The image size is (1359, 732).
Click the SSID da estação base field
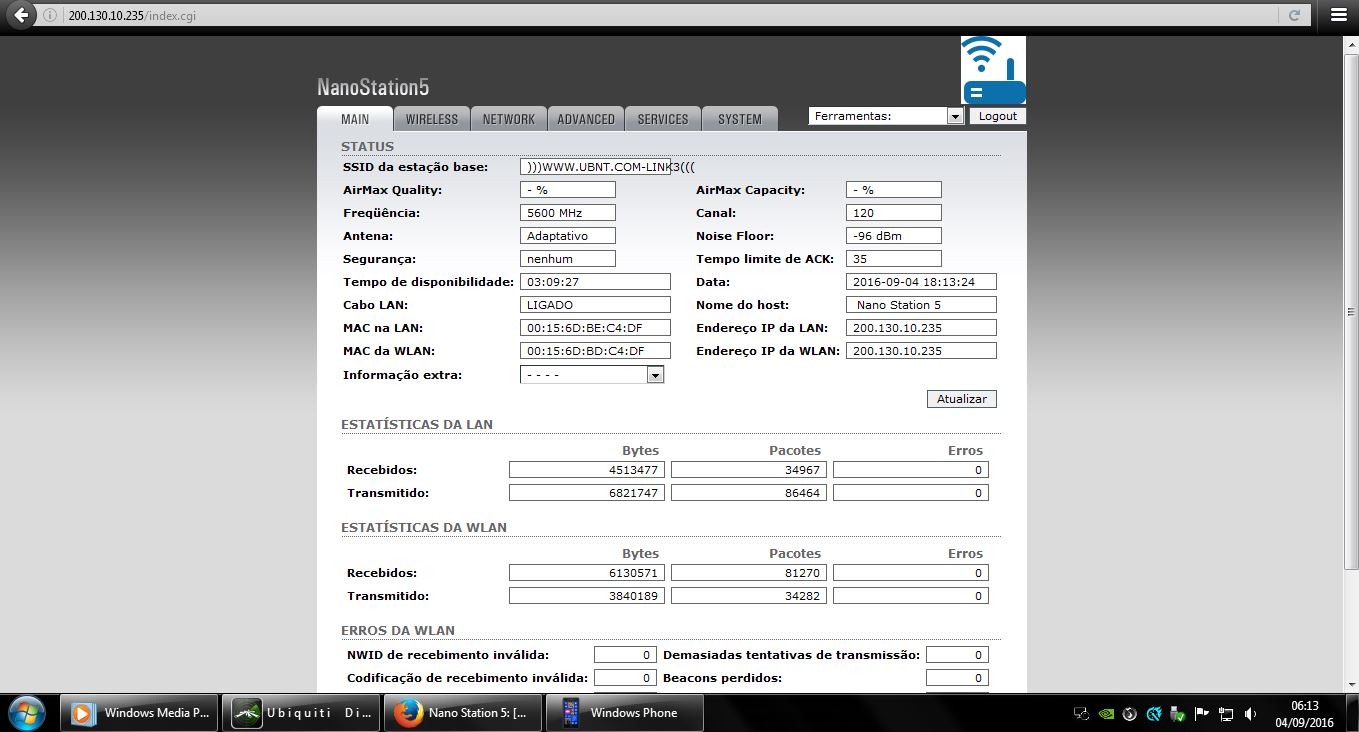pyautogui.click(x=596, y=167)
